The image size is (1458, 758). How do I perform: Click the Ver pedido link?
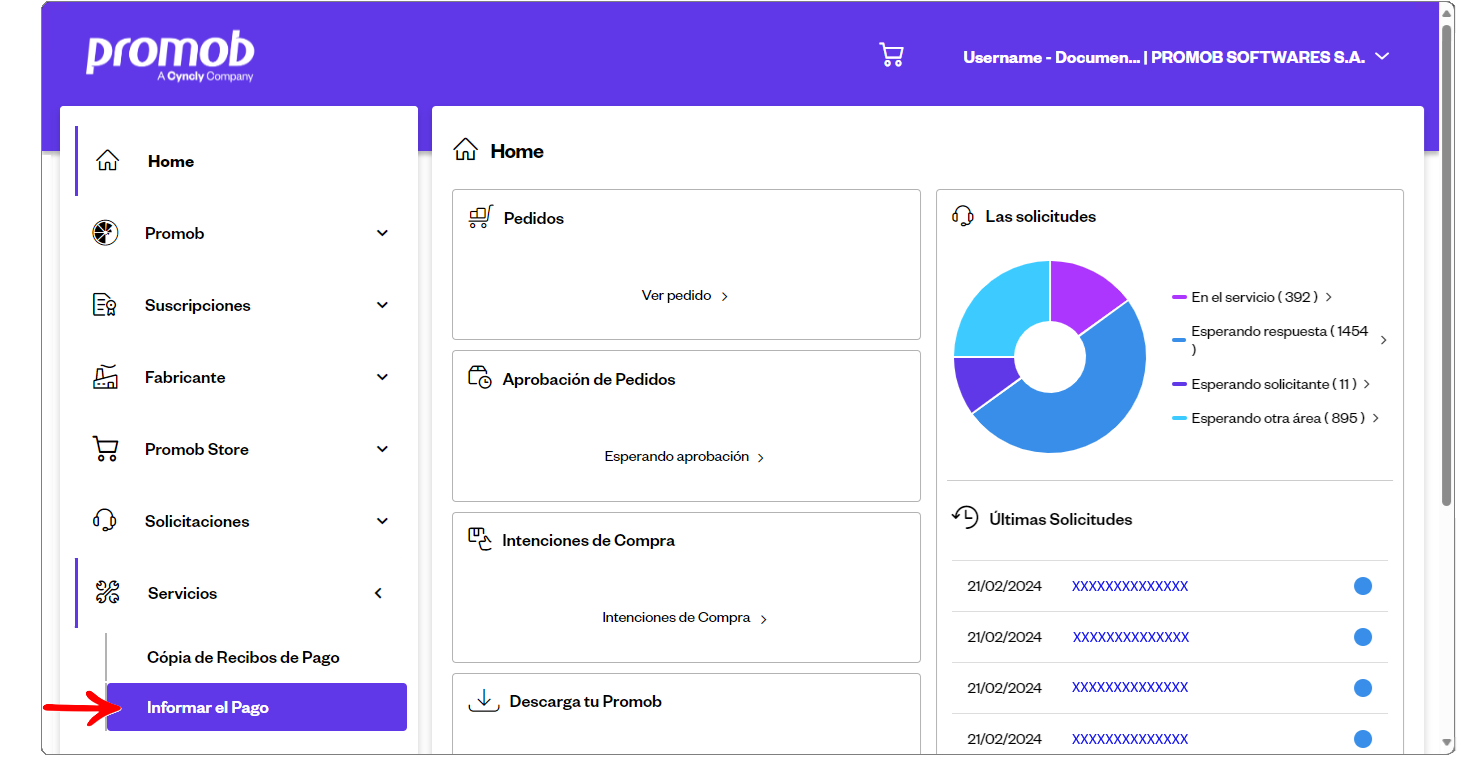tap(685, 296)
